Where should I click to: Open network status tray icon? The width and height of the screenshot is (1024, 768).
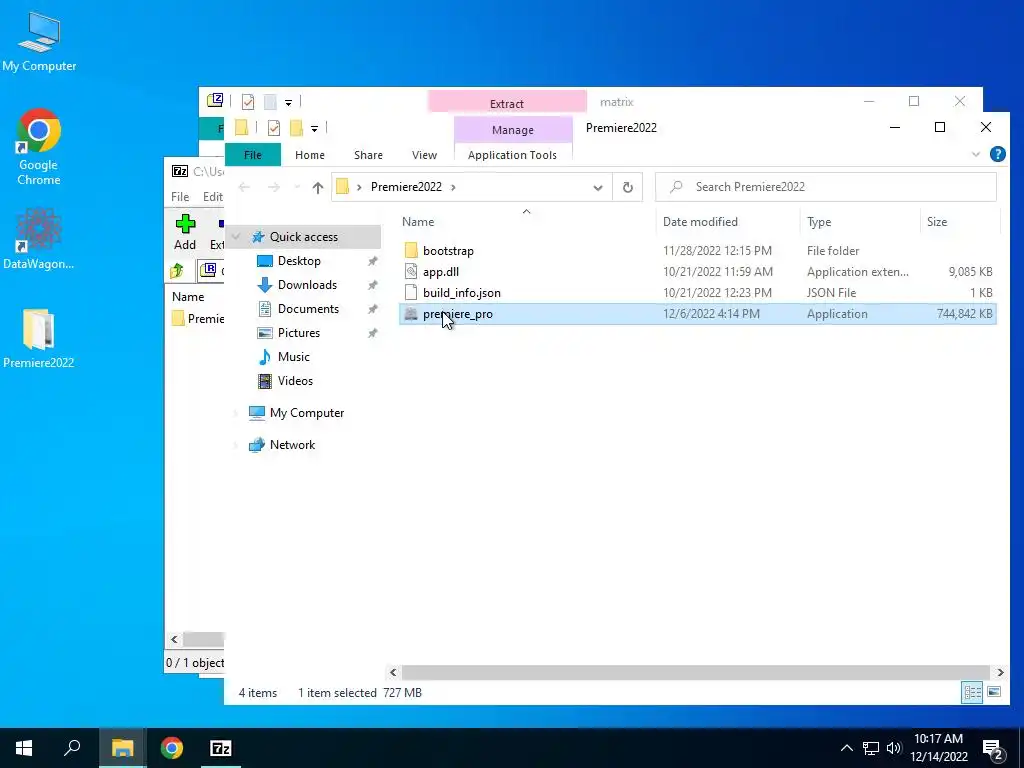click(x=871, y=748)
